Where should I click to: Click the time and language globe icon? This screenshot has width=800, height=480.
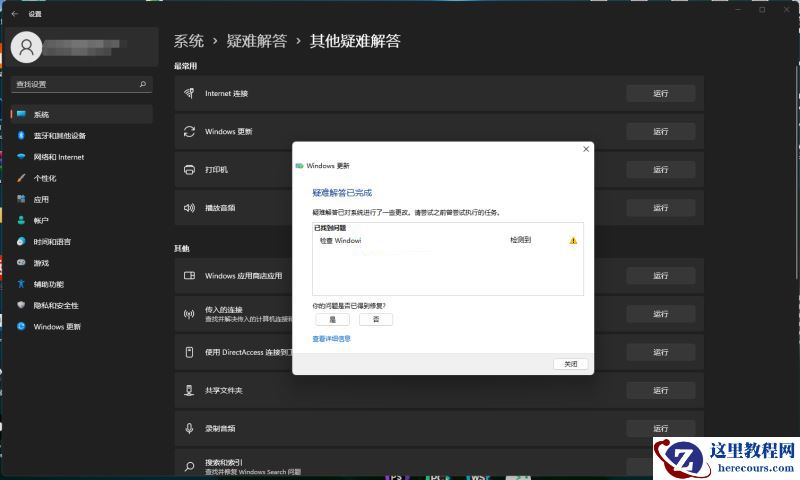coord(21,241)
